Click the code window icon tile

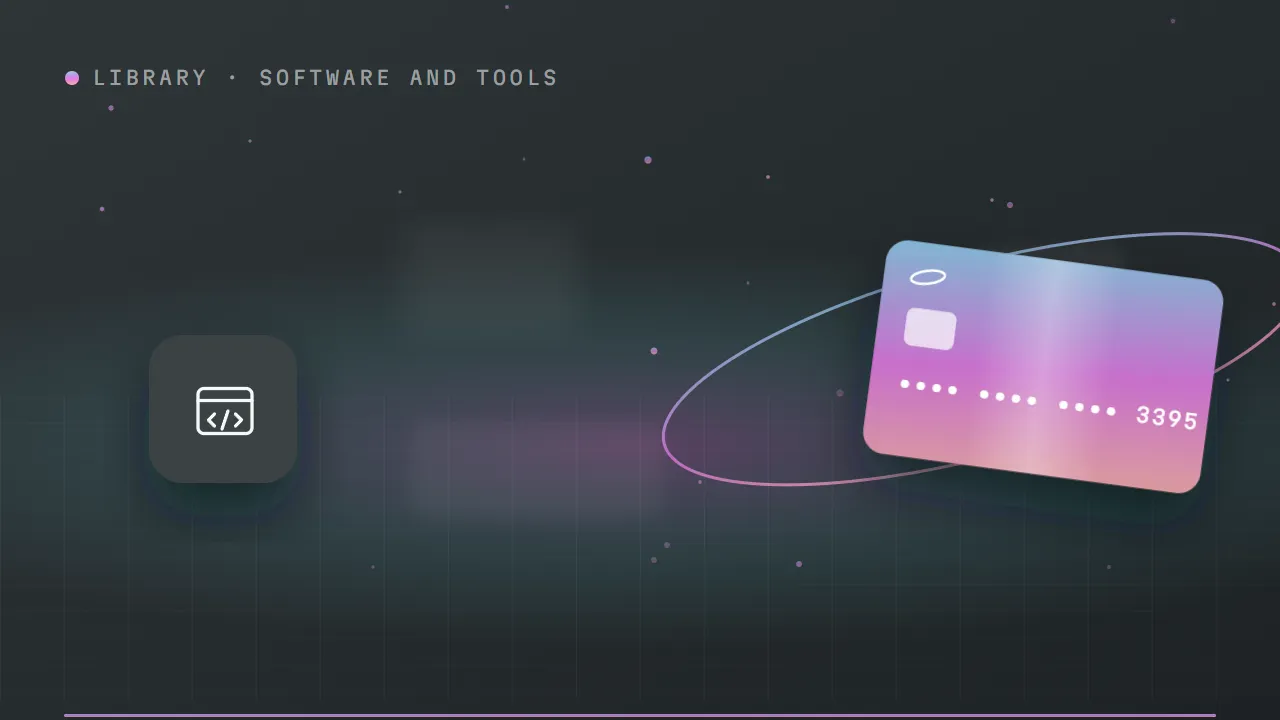pos(223,409)
